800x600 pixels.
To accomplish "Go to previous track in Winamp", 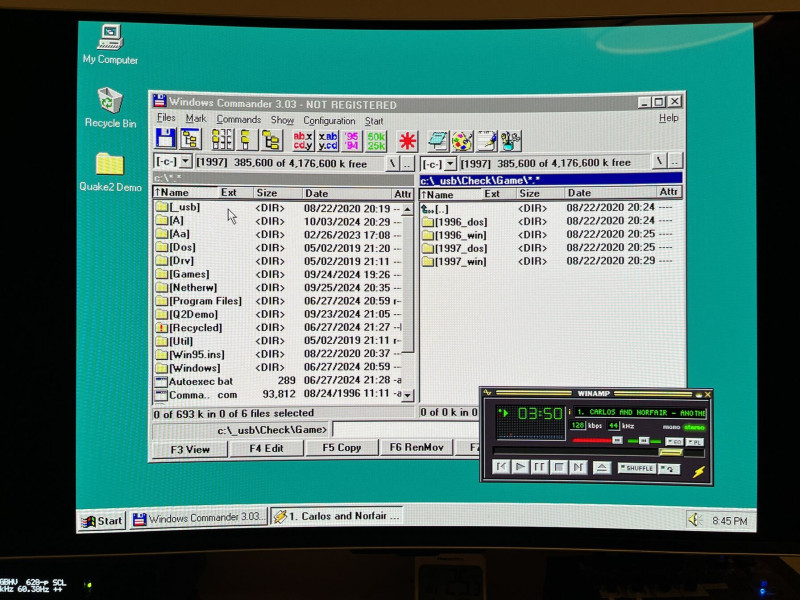I will point(502,467).
